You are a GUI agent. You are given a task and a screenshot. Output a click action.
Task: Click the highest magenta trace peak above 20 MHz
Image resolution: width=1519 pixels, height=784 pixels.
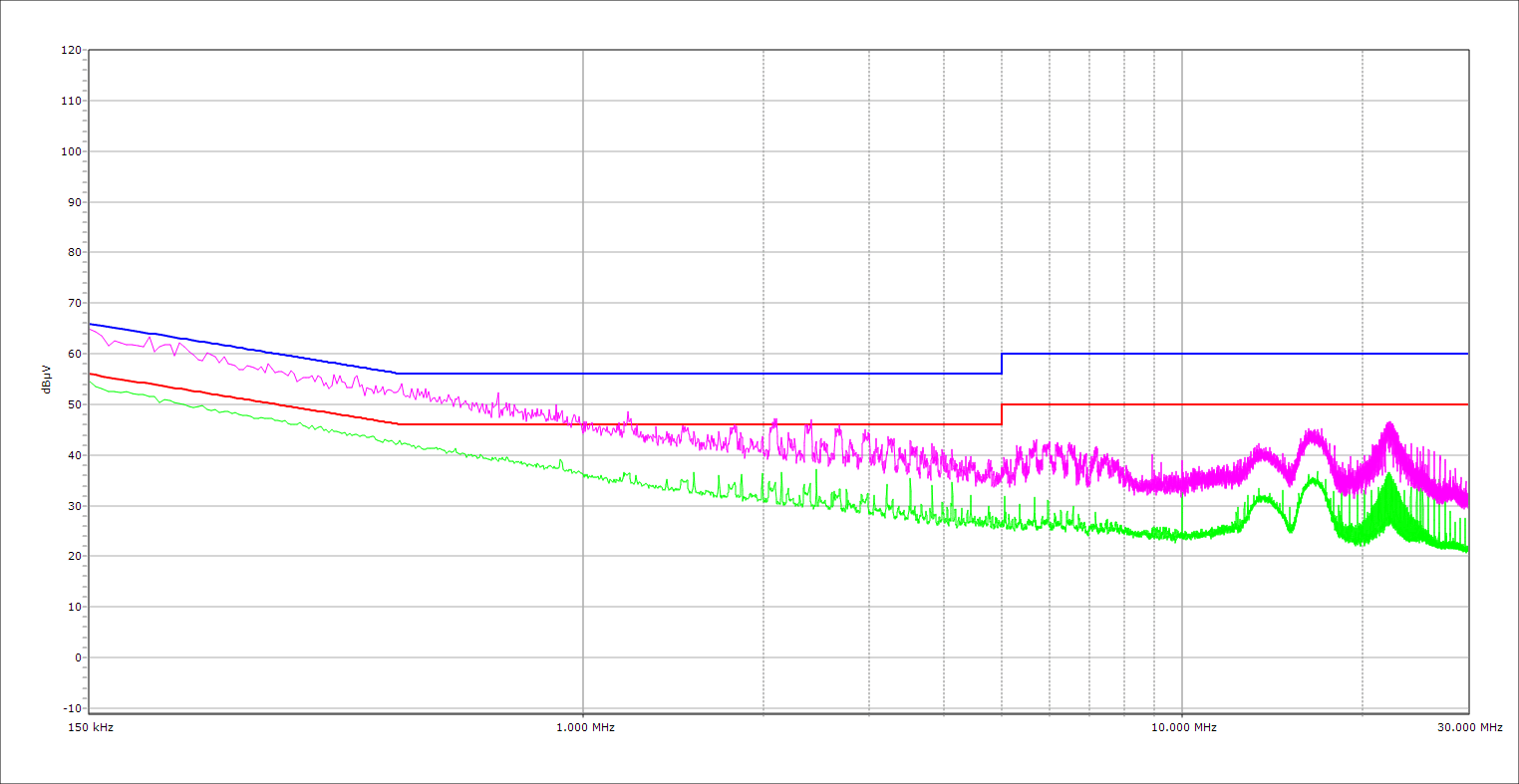pyautogui.click(x=1389, y=423)
